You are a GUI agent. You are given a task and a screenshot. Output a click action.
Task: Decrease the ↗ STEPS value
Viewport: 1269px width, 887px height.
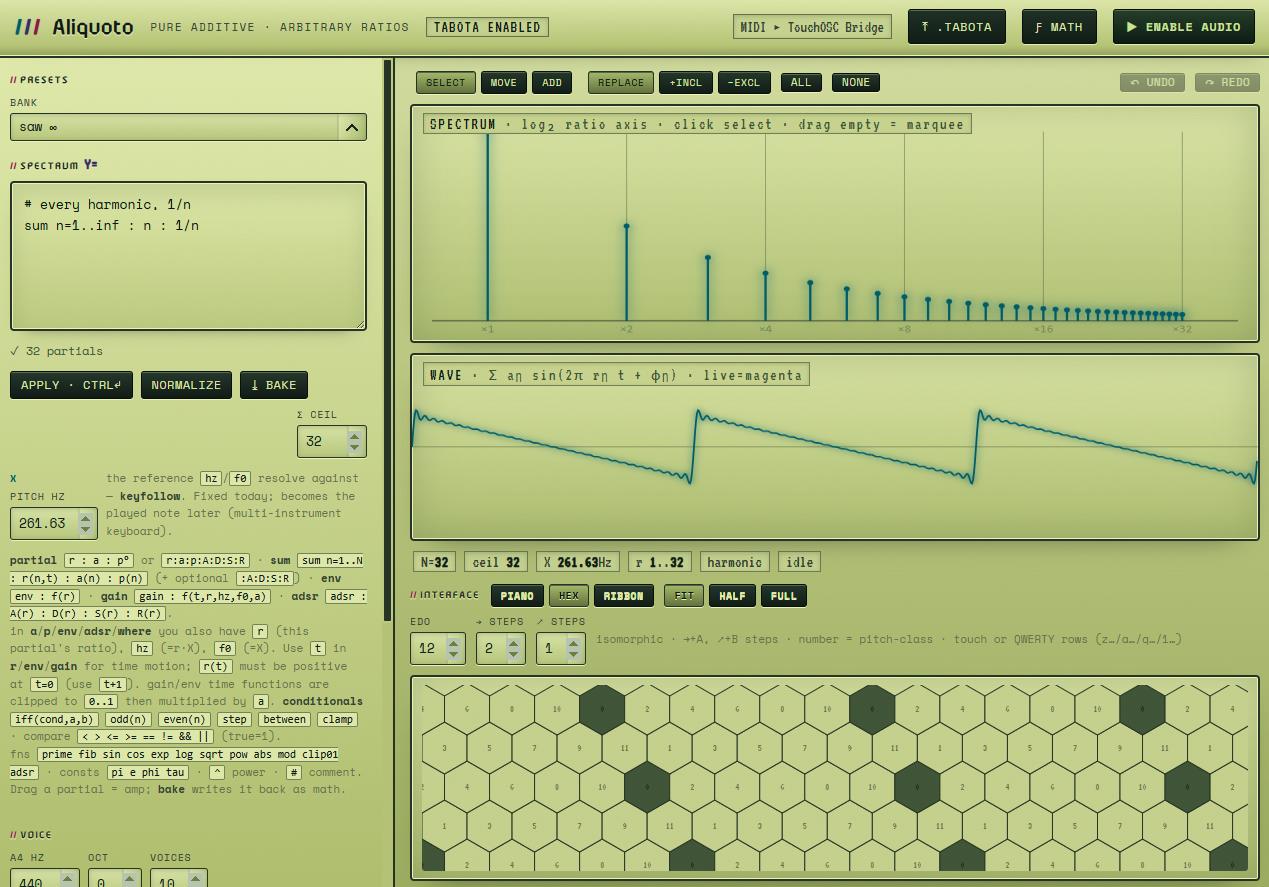click(x=574, y=654)
